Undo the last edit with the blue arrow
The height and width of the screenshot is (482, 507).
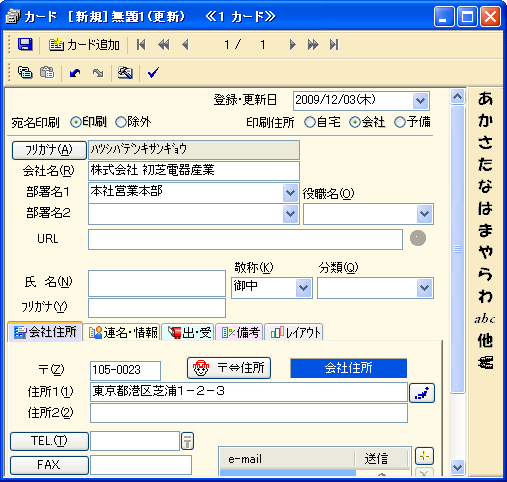coord(75,72)
